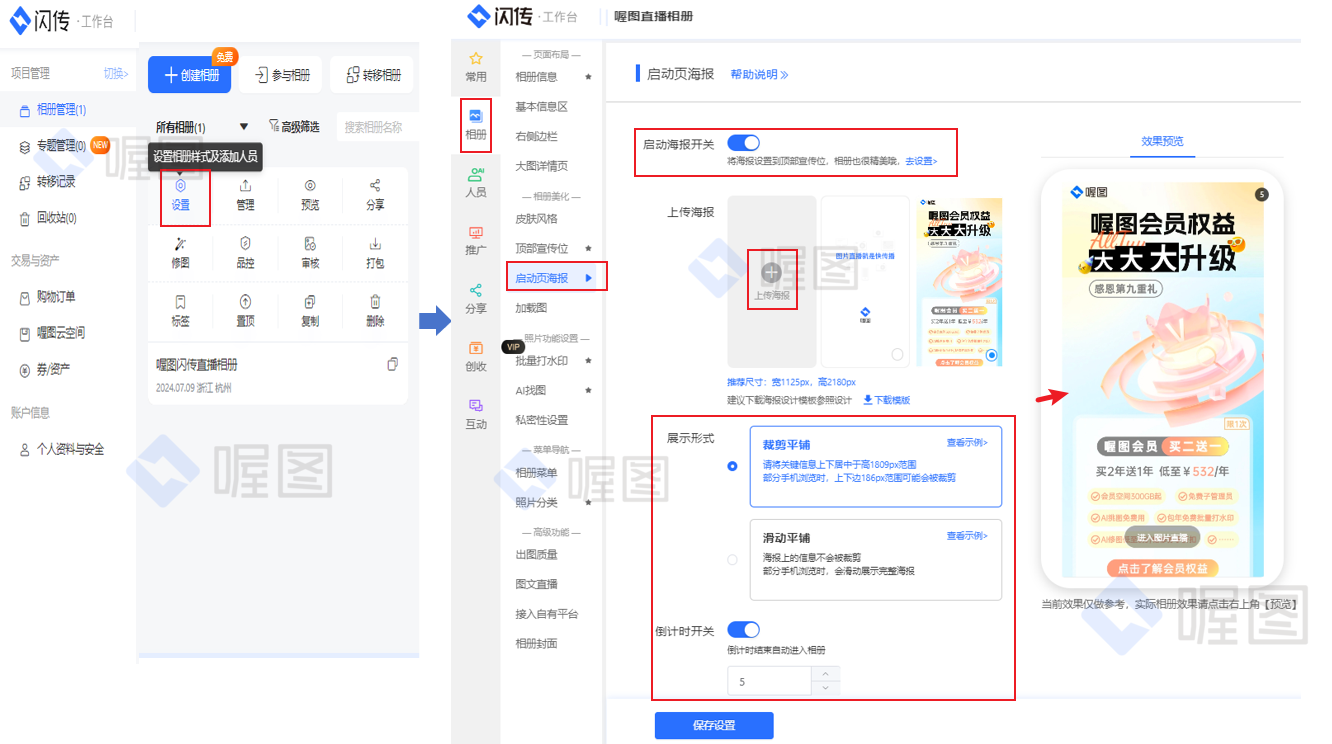The width and height of the screenshot is (1332, 744).
Task: Open 个人资料与安全 menu item
Action: 68,449
